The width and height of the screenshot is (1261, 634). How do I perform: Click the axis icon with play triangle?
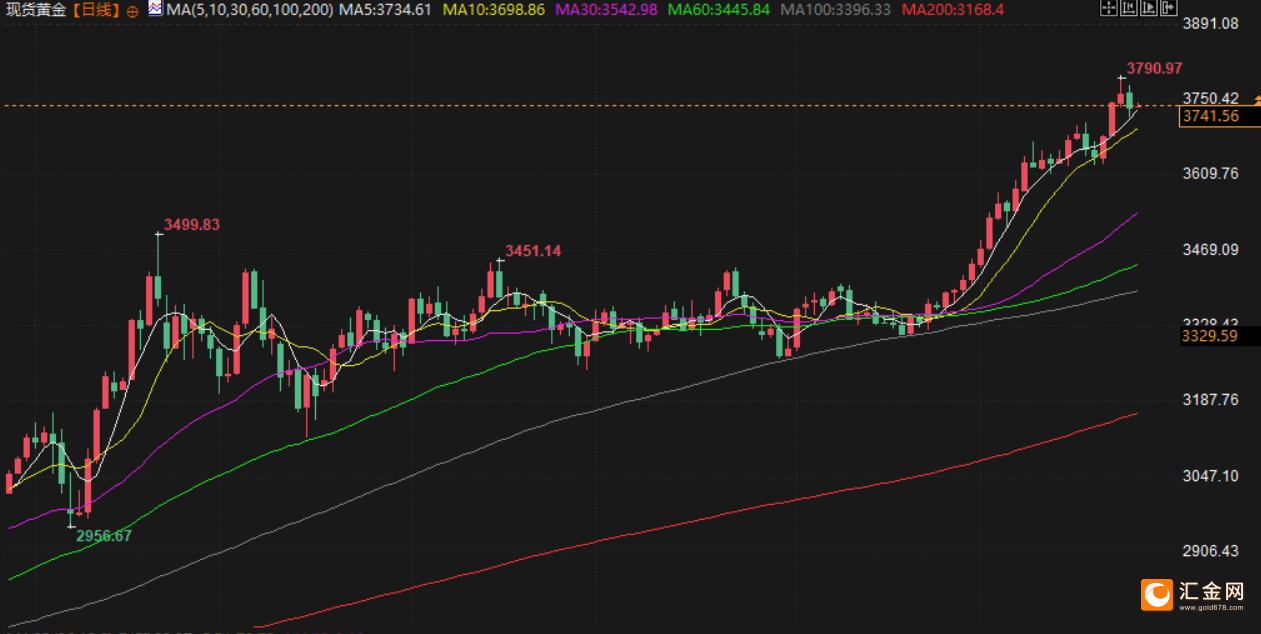tap(1148, 9)
